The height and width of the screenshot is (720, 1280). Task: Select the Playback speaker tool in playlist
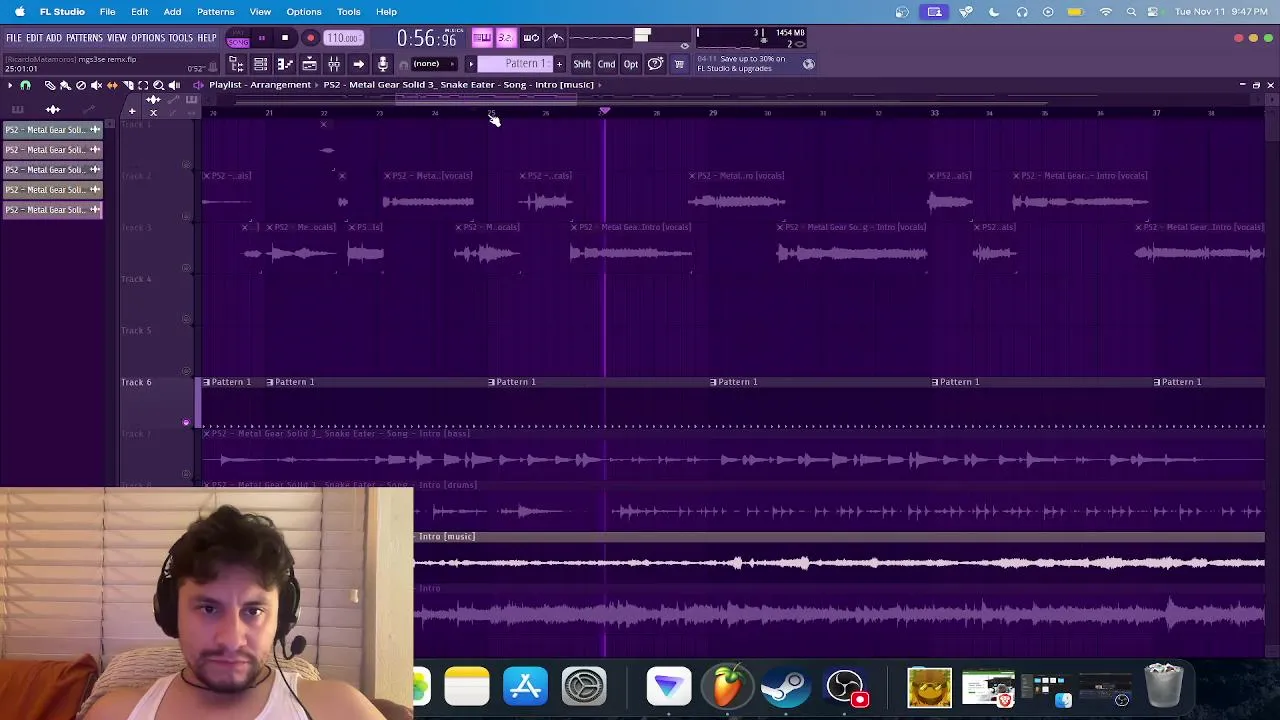point(174,85)
